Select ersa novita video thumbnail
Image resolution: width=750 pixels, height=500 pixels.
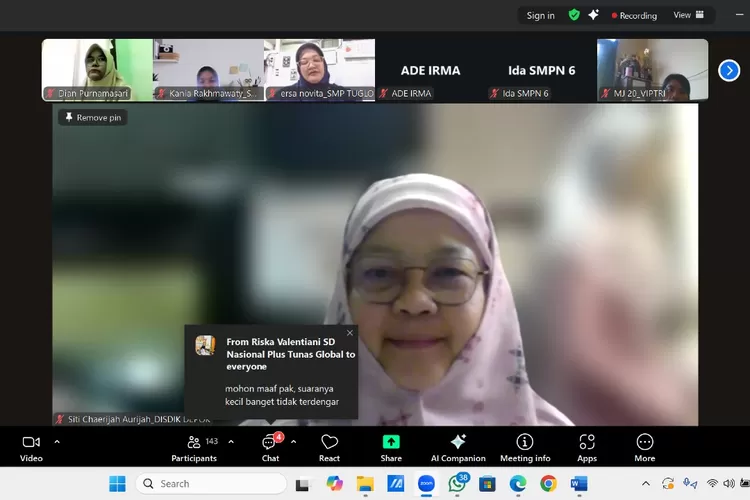[320, 70]
